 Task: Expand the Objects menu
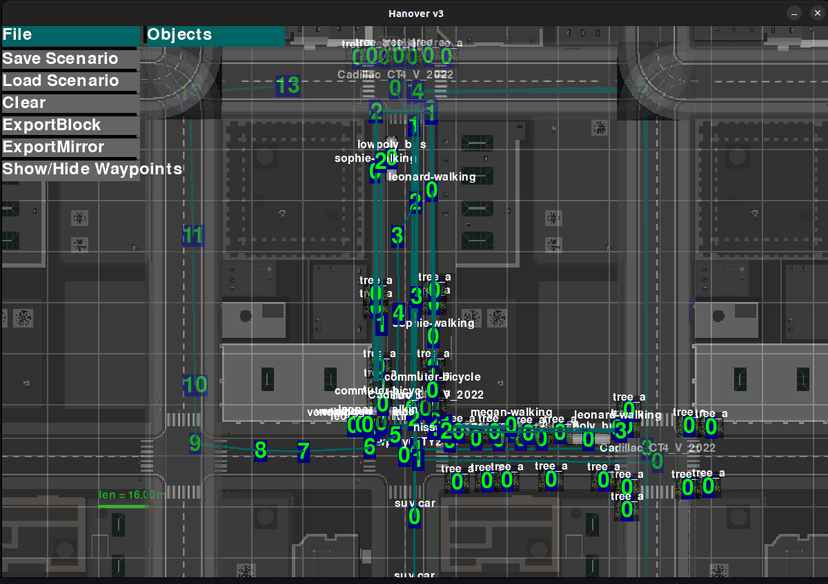pyautogui.click(x=215, y=35)
